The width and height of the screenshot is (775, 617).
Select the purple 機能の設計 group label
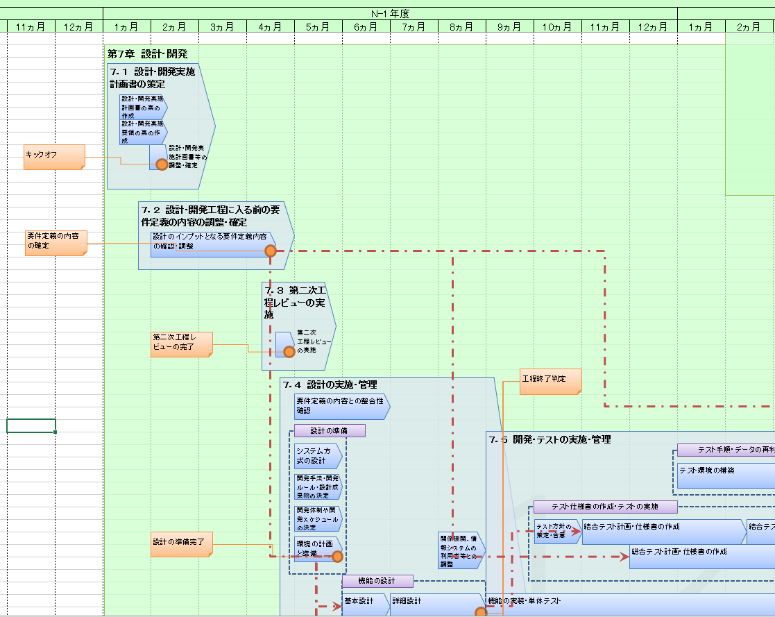point(378,581)
